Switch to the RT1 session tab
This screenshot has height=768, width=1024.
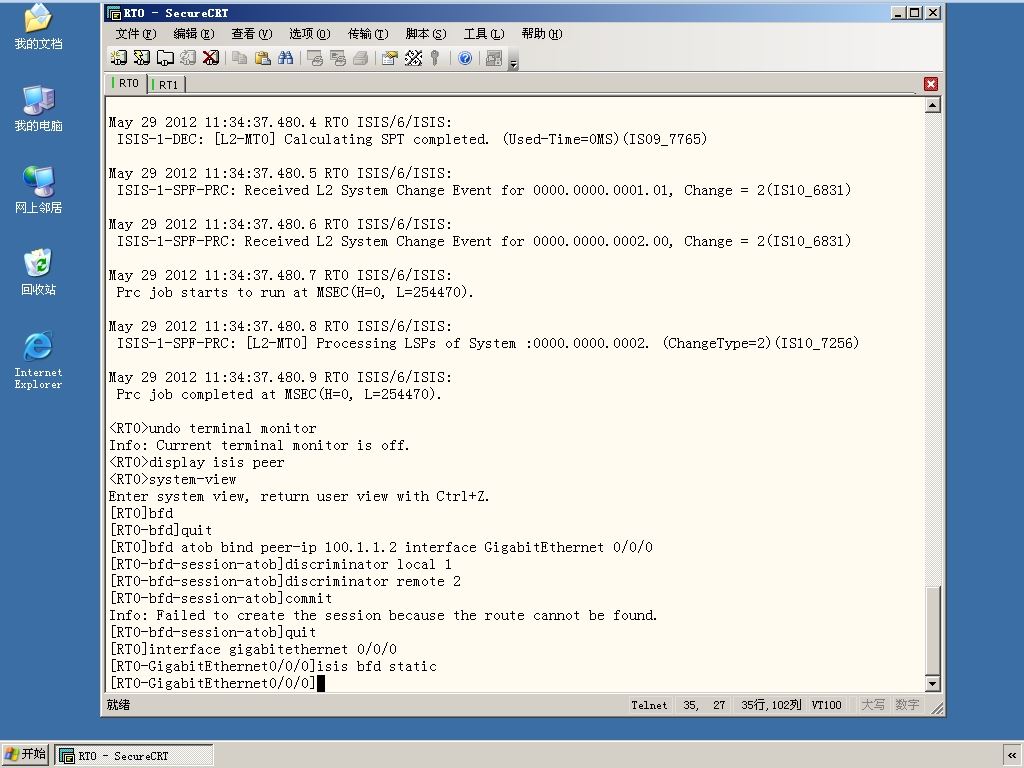(x=168, y=84)
